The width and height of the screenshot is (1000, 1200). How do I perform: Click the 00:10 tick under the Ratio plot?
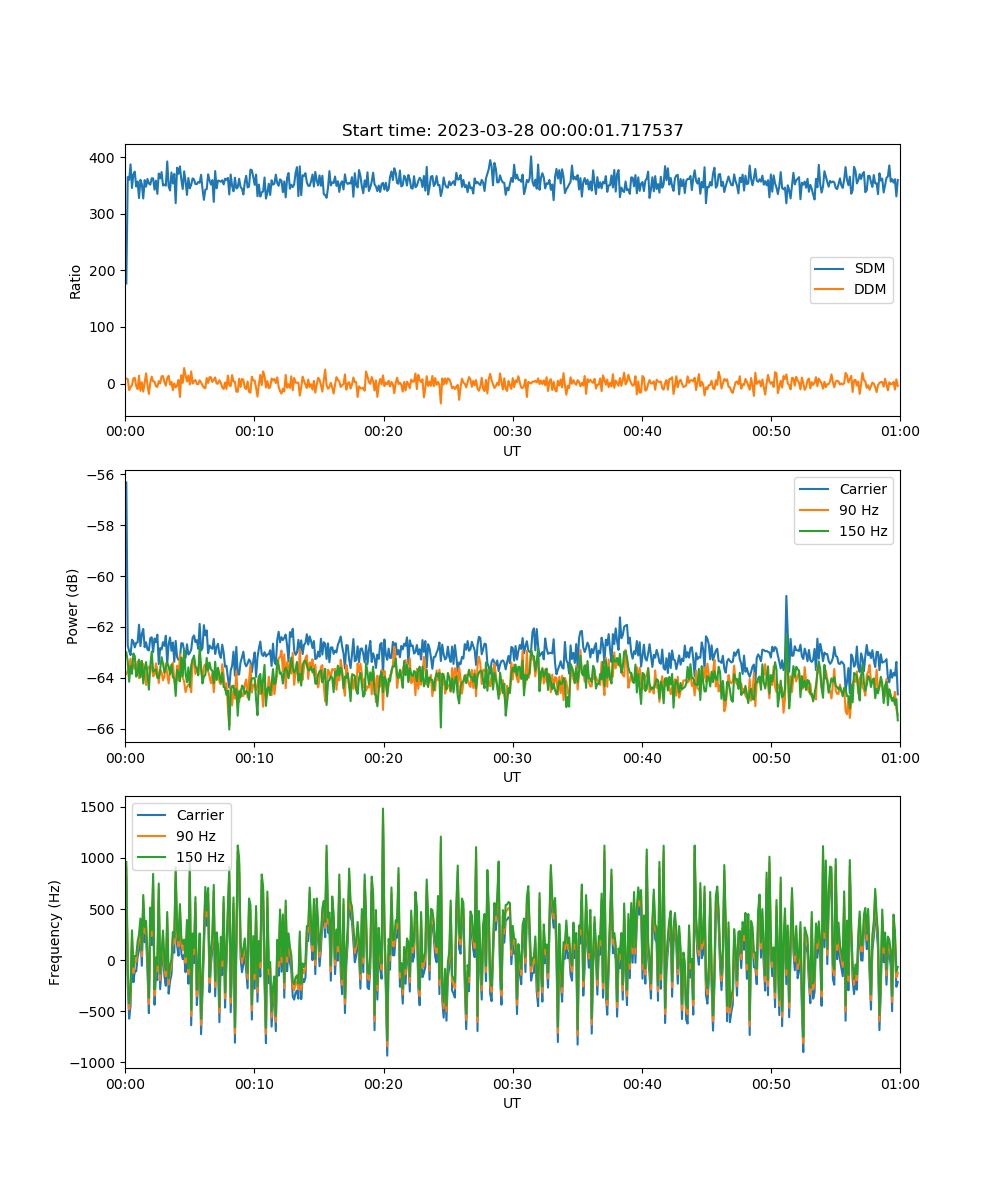(254, 431)
